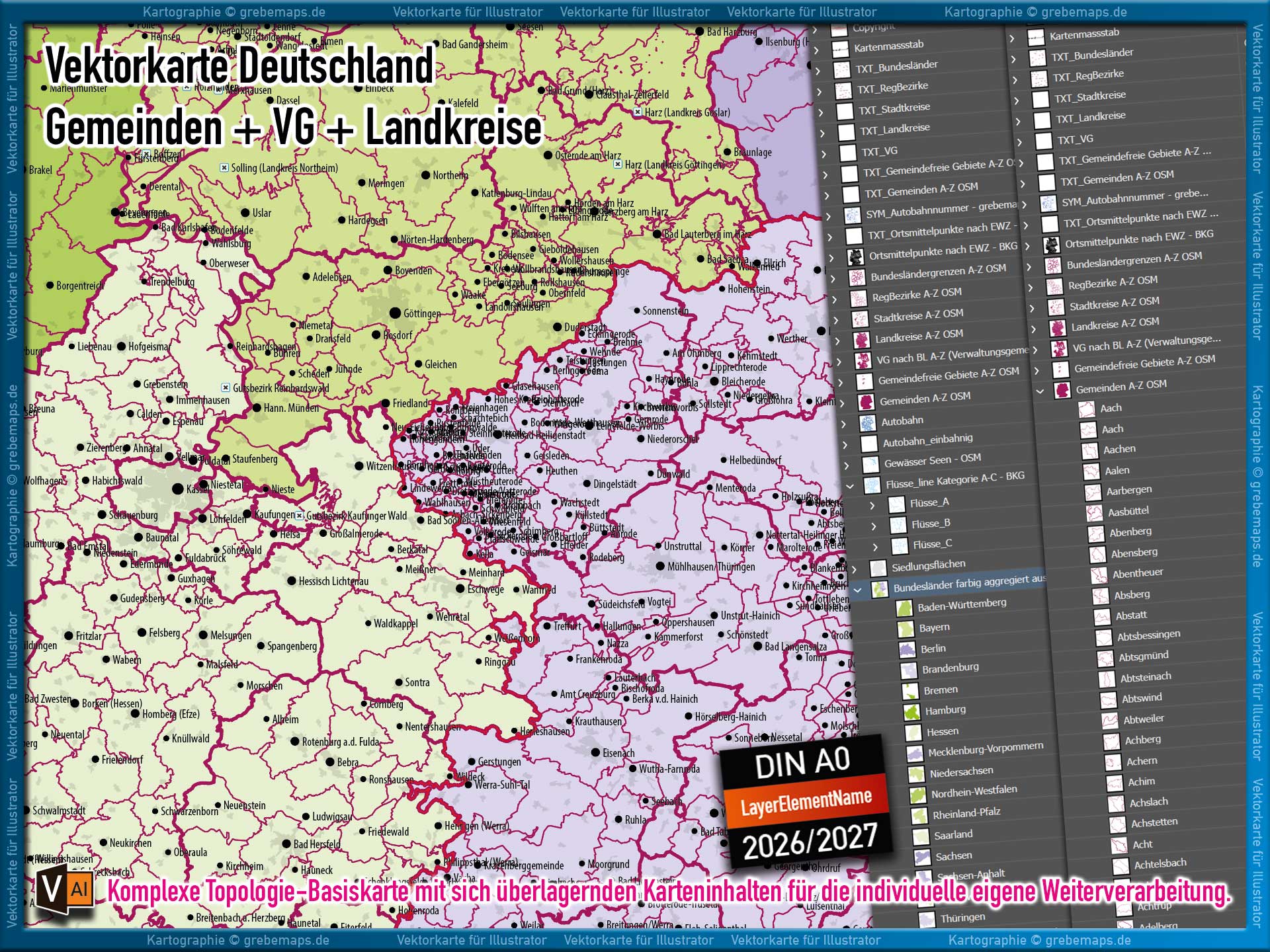Screen dimensions: 1270x952
Task: Click the Siedlungsflächen layer thumbnail
Action: click(x=878, y=569)
